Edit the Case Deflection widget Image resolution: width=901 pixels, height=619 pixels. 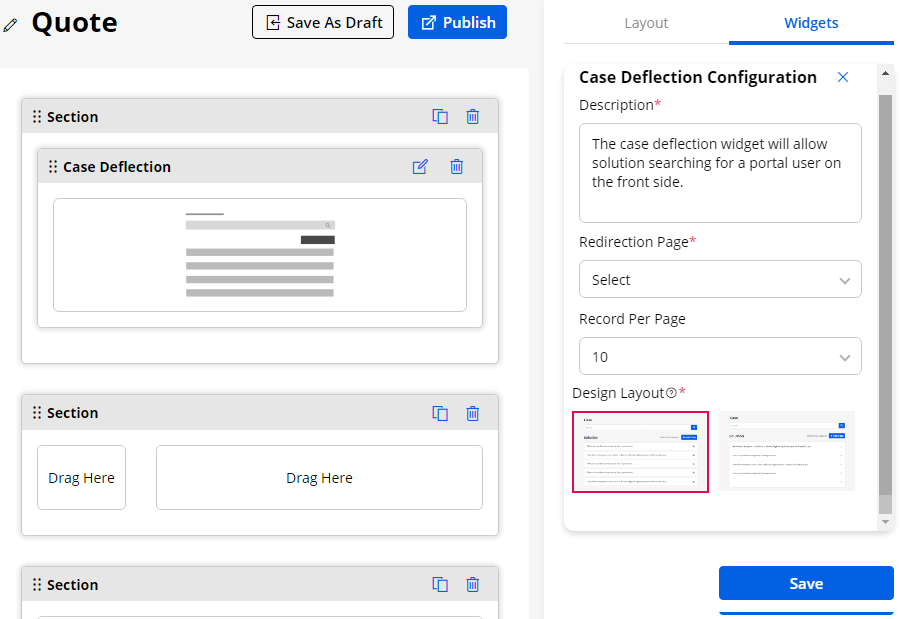click(x=420, y=166)
